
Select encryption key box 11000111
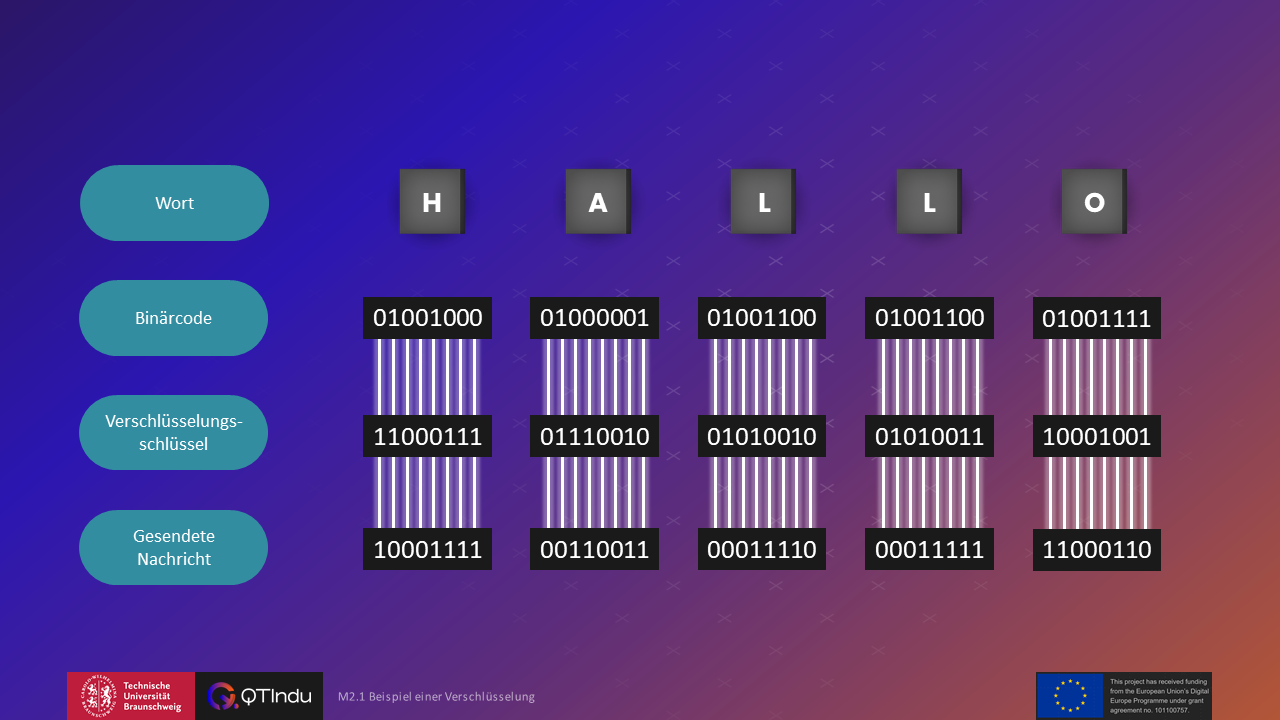coord(427,436)
